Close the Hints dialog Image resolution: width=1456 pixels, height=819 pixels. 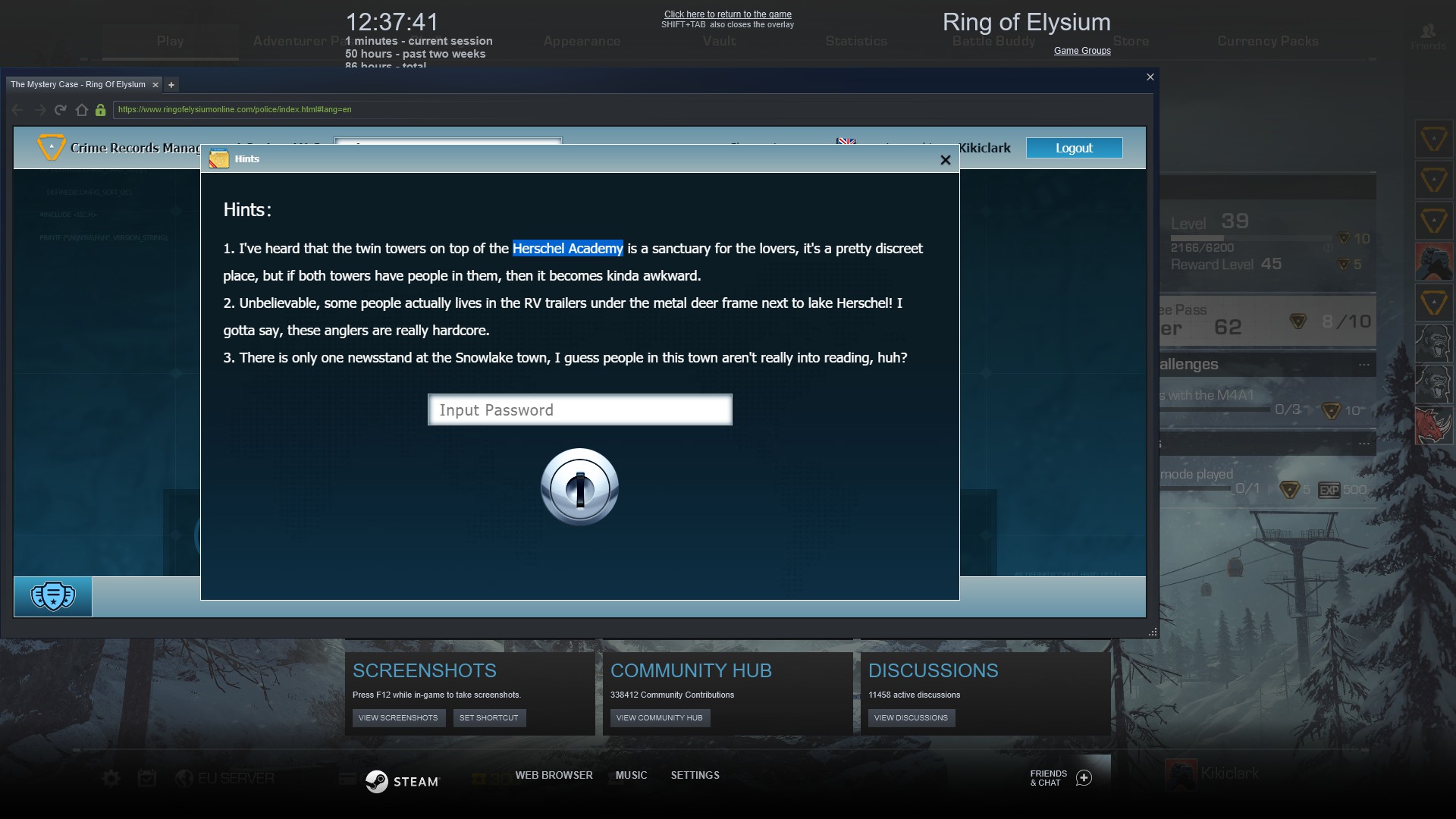tap(945, 160)
